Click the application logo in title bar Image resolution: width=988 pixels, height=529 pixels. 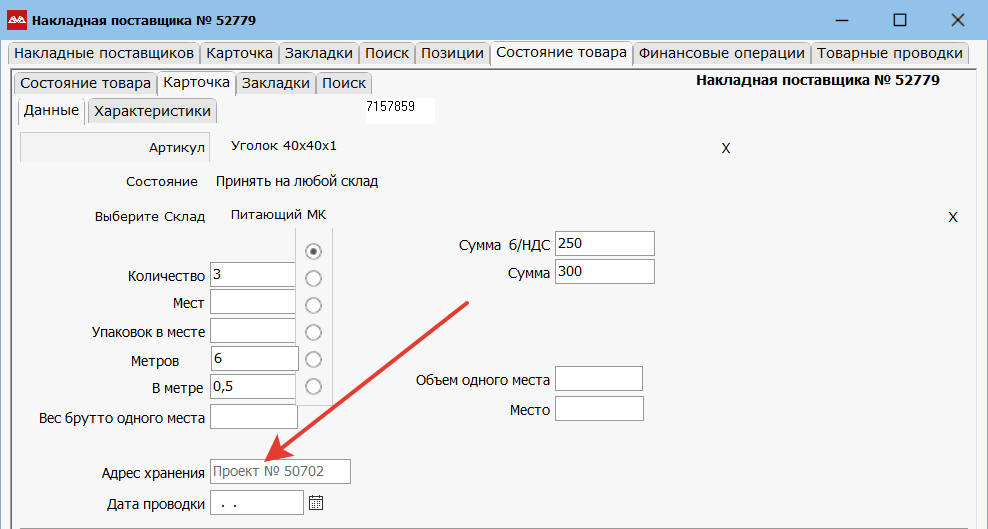pyautogui.click(x=17, y=20)
